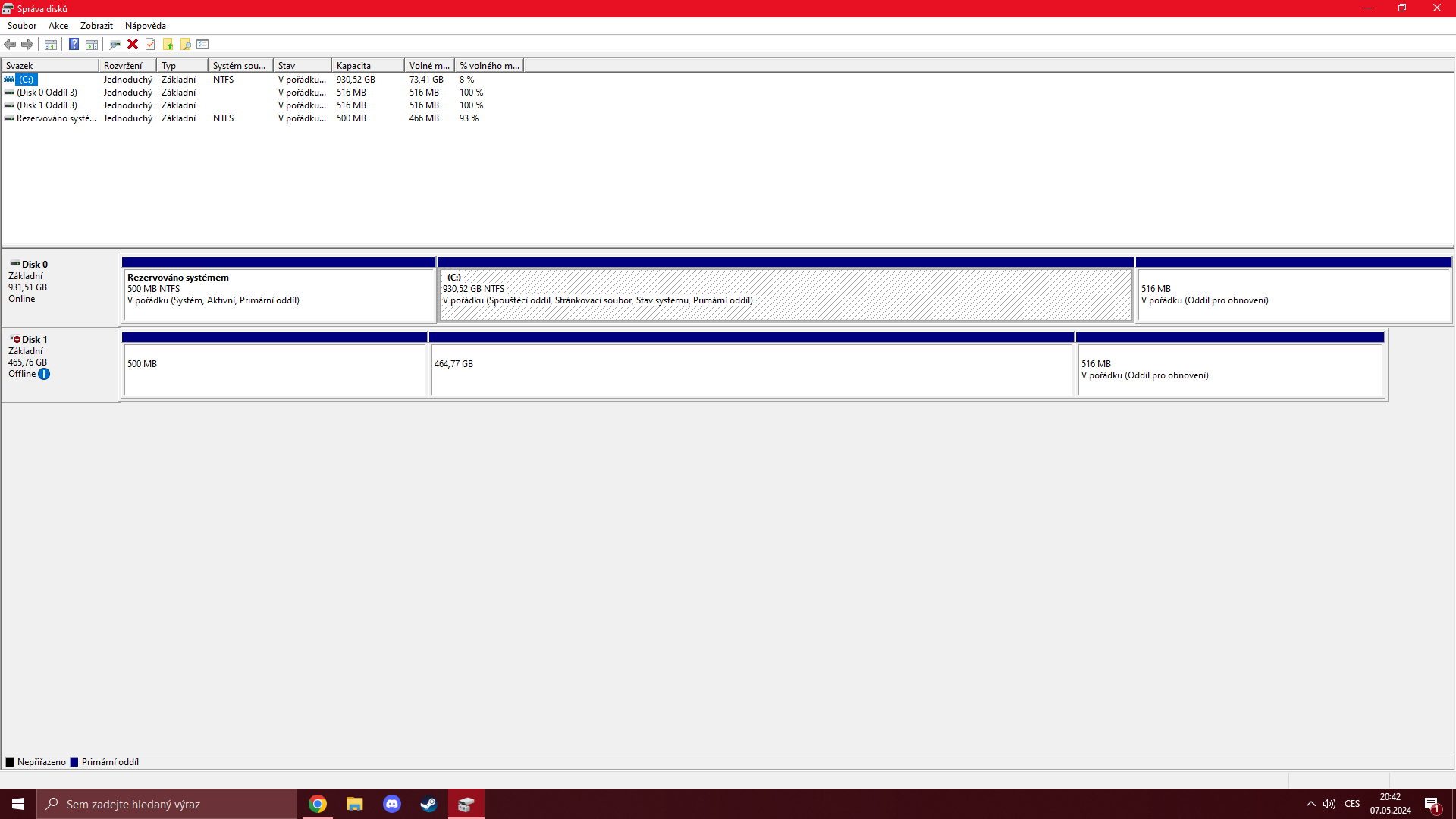Show or hide the console tree icon
This screenshot has height=819, width=1456.
coord(51,44)
